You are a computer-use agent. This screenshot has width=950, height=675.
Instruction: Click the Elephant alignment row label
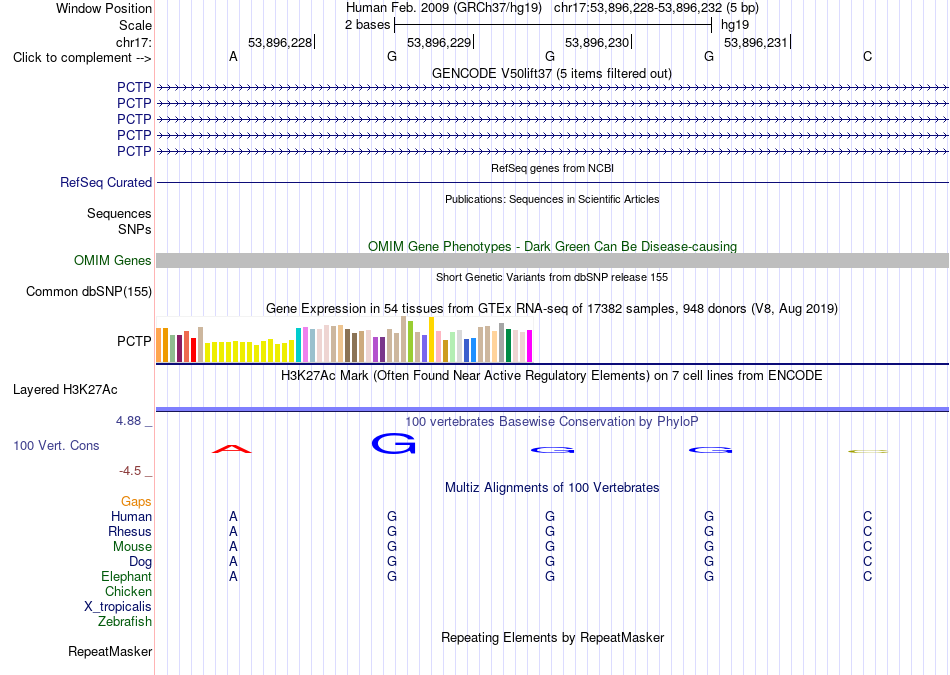(127, 577)
